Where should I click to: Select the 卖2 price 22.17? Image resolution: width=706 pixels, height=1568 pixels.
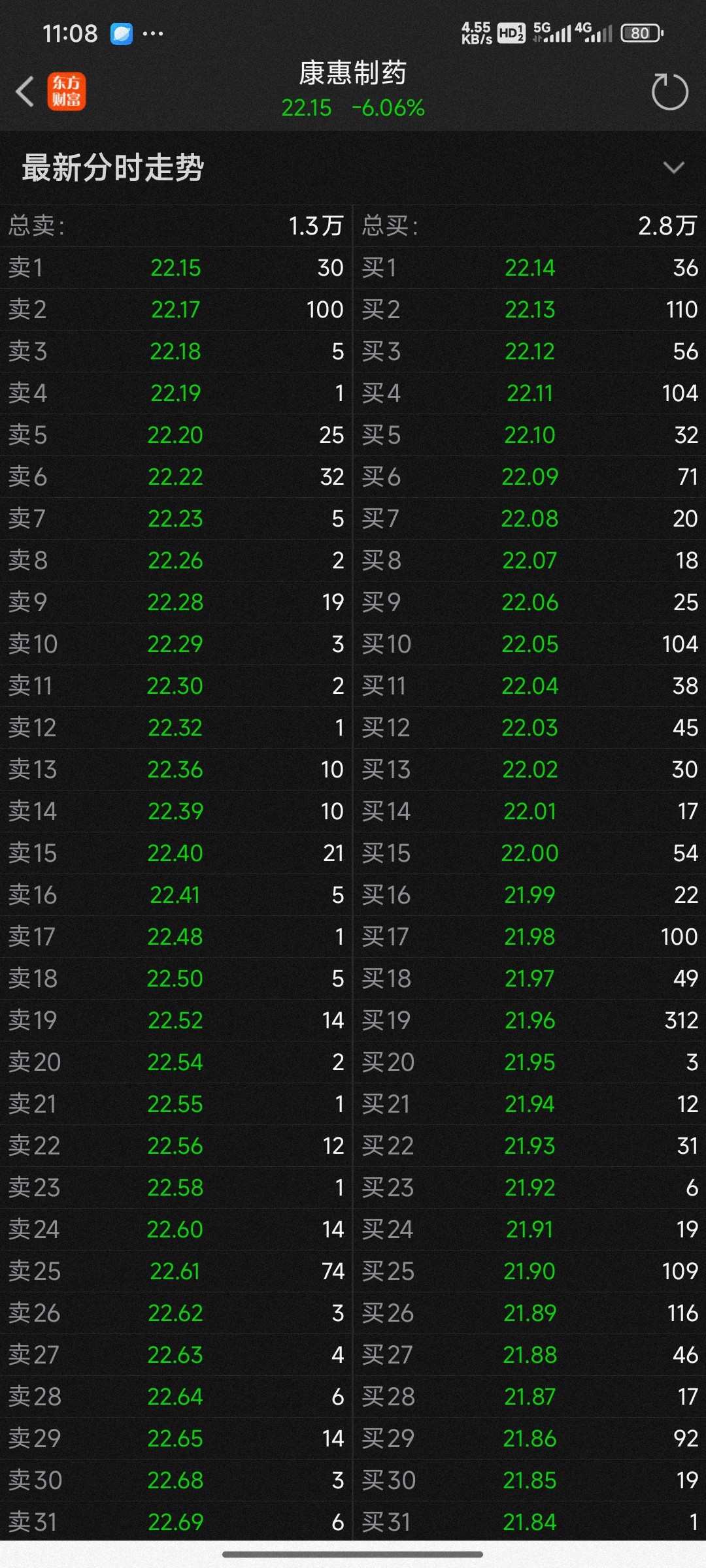point(176,310)
